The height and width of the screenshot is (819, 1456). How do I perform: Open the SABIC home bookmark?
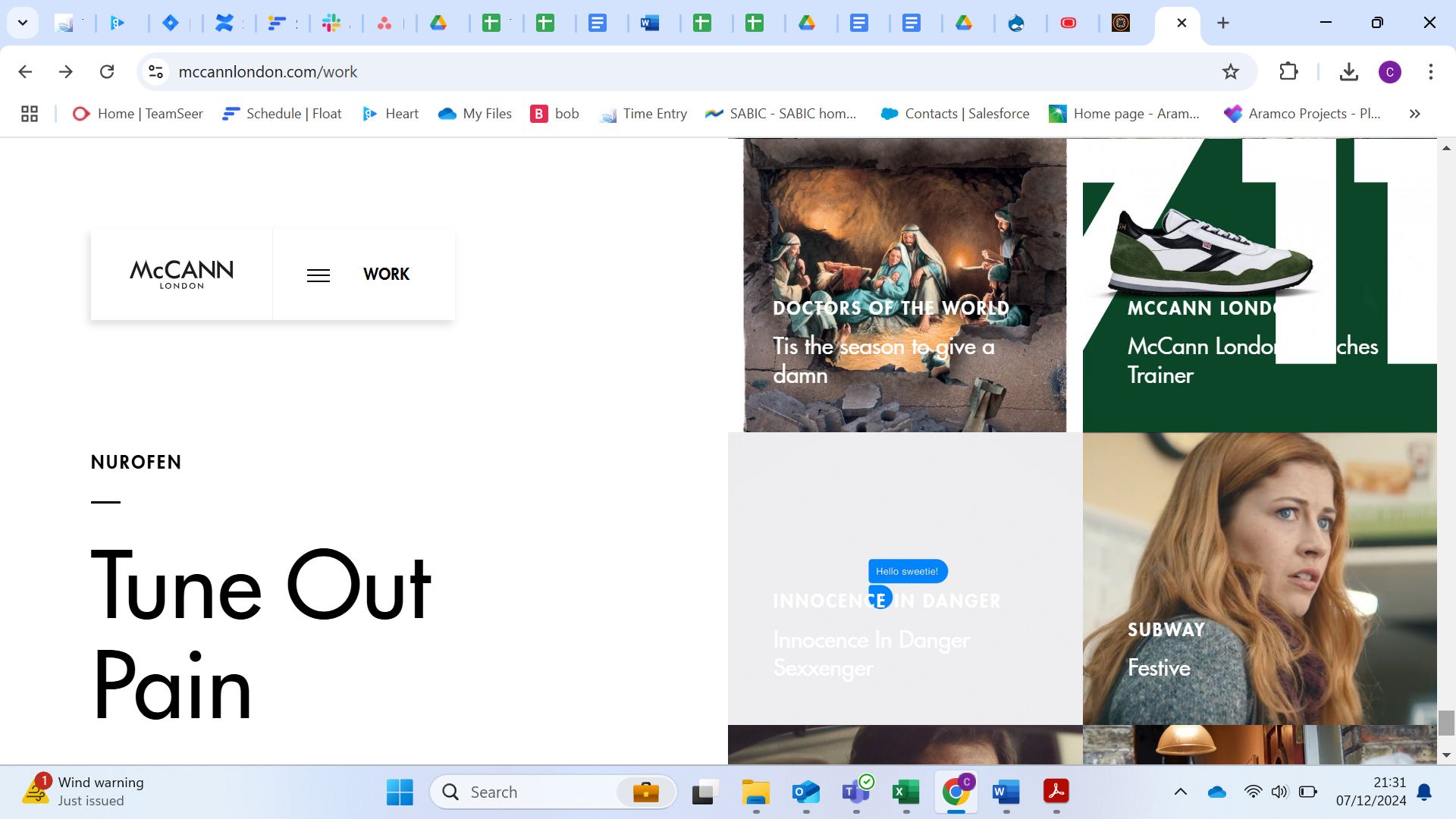pyautogui.click(x=780, y=114)
